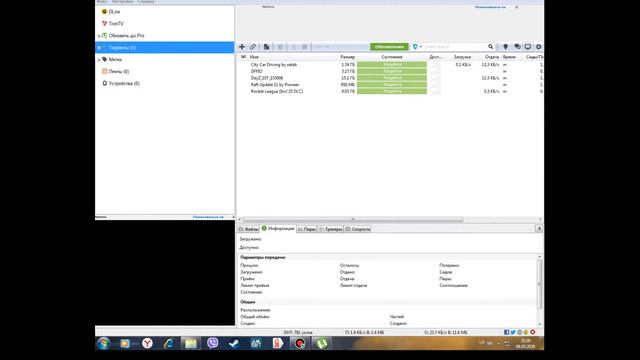This screenshot has width=640, height=360.
Task: Open Viber from the taskbar
Action: click(x=212, y=343)
